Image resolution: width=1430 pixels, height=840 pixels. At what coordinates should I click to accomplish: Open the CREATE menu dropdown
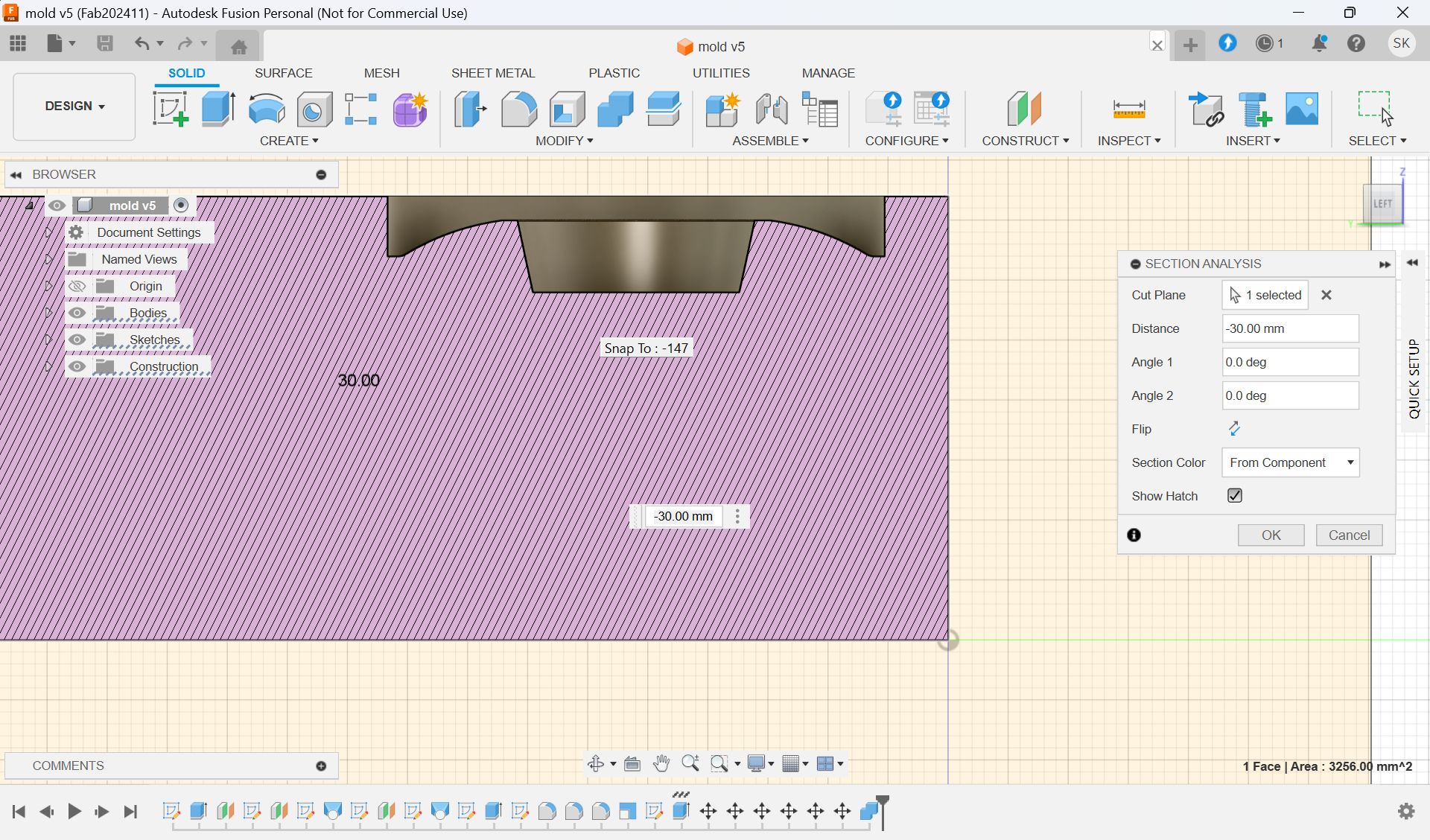tap(289, 141)
